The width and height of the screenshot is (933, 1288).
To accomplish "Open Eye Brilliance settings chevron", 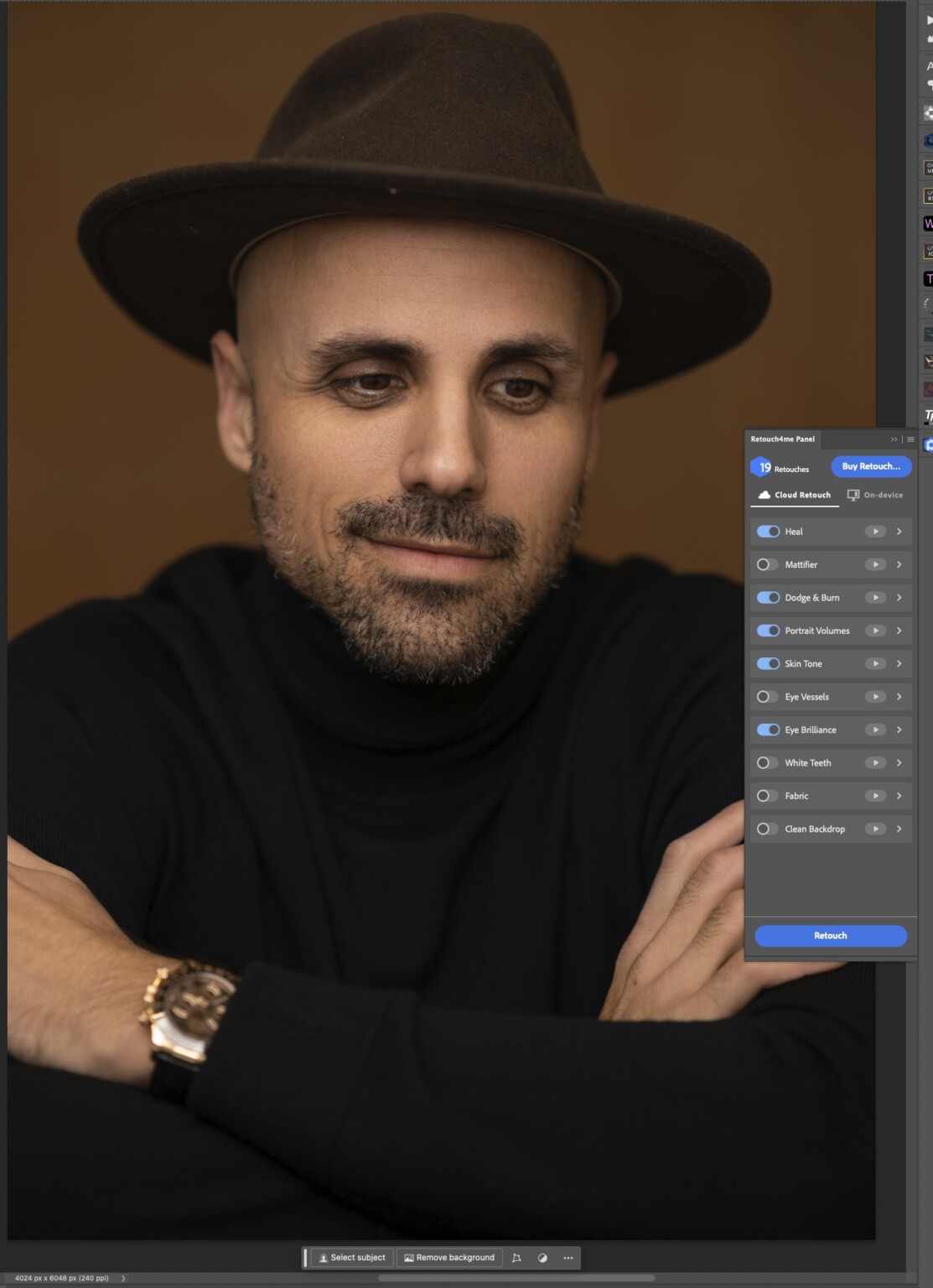I will pyautogui.click(x=899, y=730).
